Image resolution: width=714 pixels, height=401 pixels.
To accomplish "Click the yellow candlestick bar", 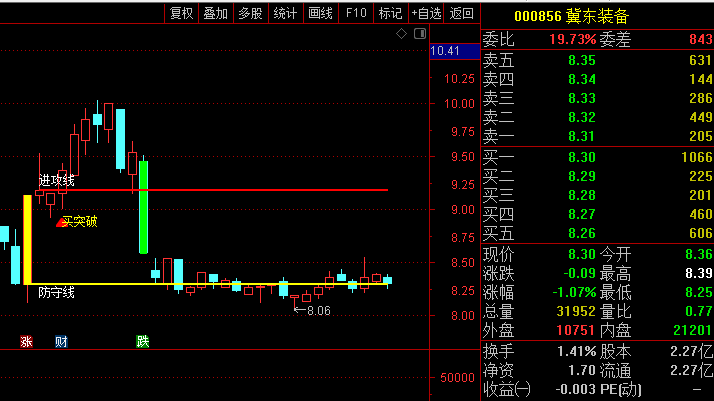I will 27,239.
